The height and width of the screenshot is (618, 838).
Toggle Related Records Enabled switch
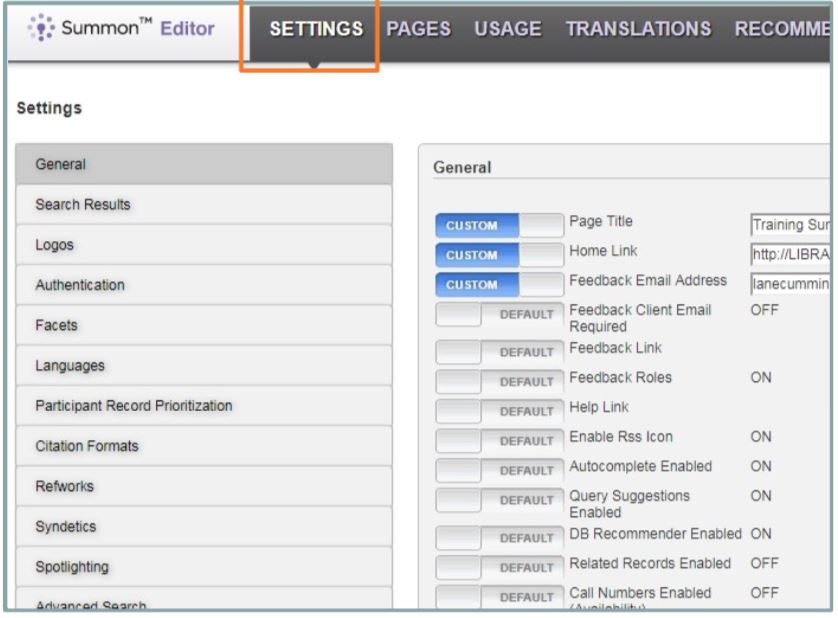[x=499, y=567]
